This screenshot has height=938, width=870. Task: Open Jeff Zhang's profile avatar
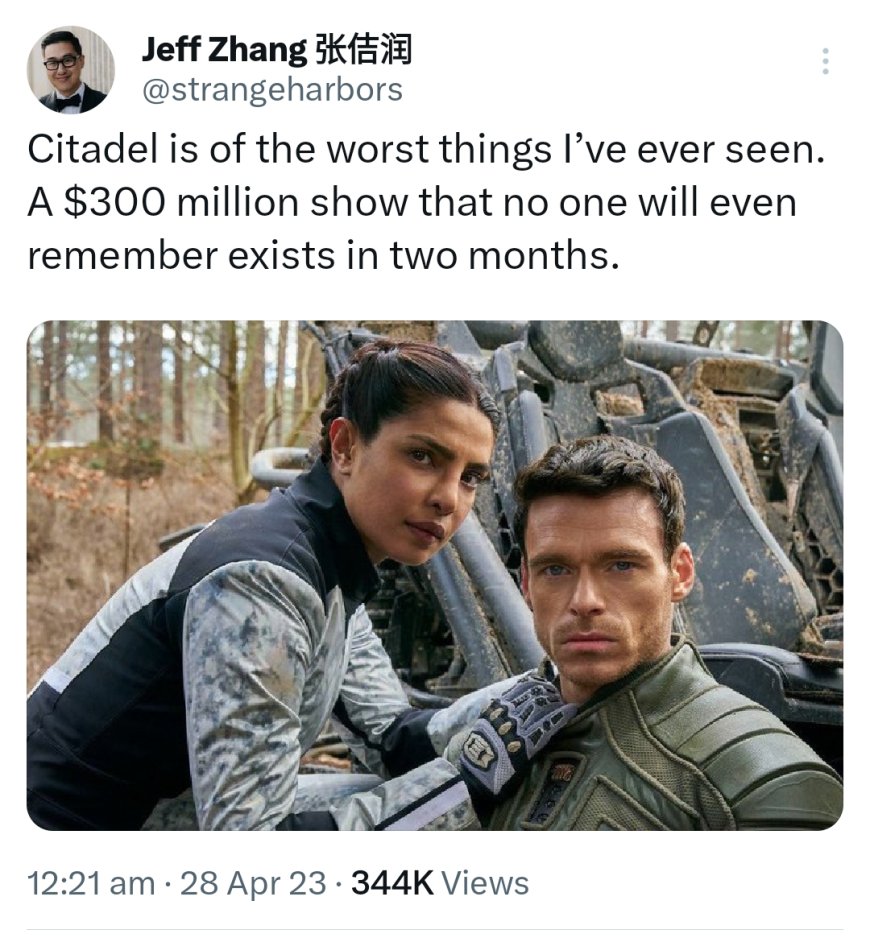[x=71, y=70]
